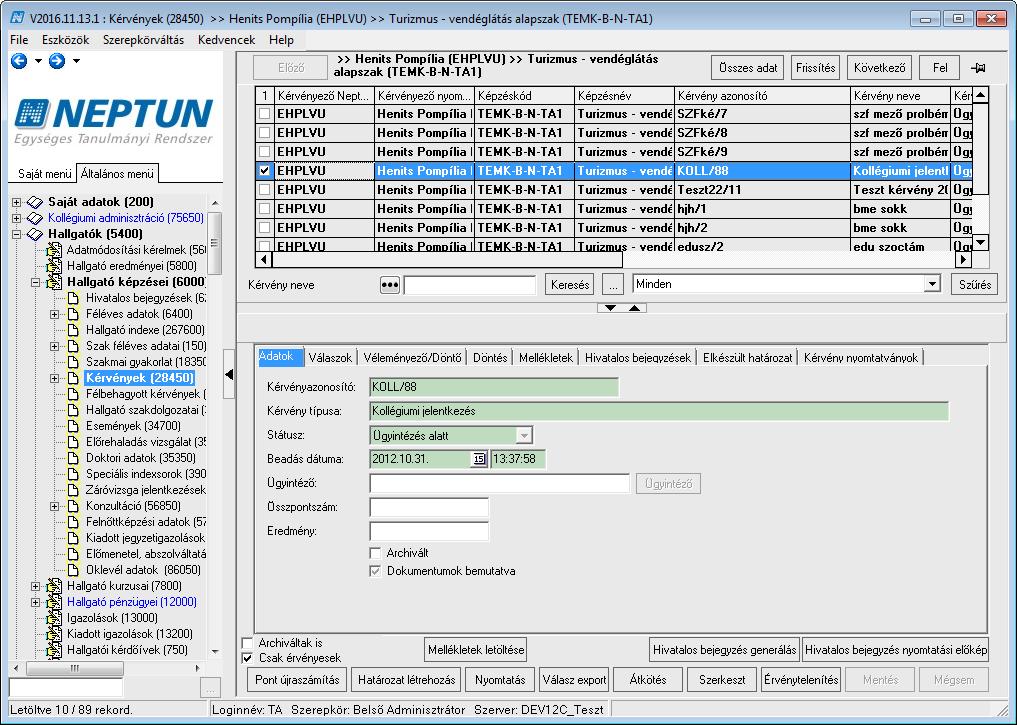This screenshot has height=725, width=1017.
Task: Expand the Saját adatok tree node
Action: (17, 202)
